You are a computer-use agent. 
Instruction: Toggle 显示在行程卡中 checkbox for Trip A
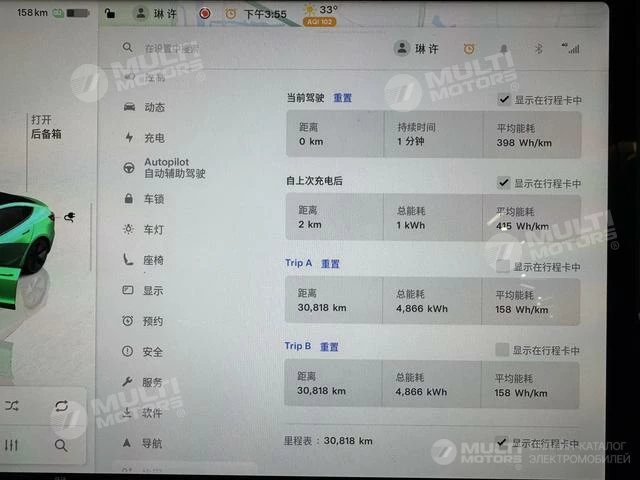[502, 266]
